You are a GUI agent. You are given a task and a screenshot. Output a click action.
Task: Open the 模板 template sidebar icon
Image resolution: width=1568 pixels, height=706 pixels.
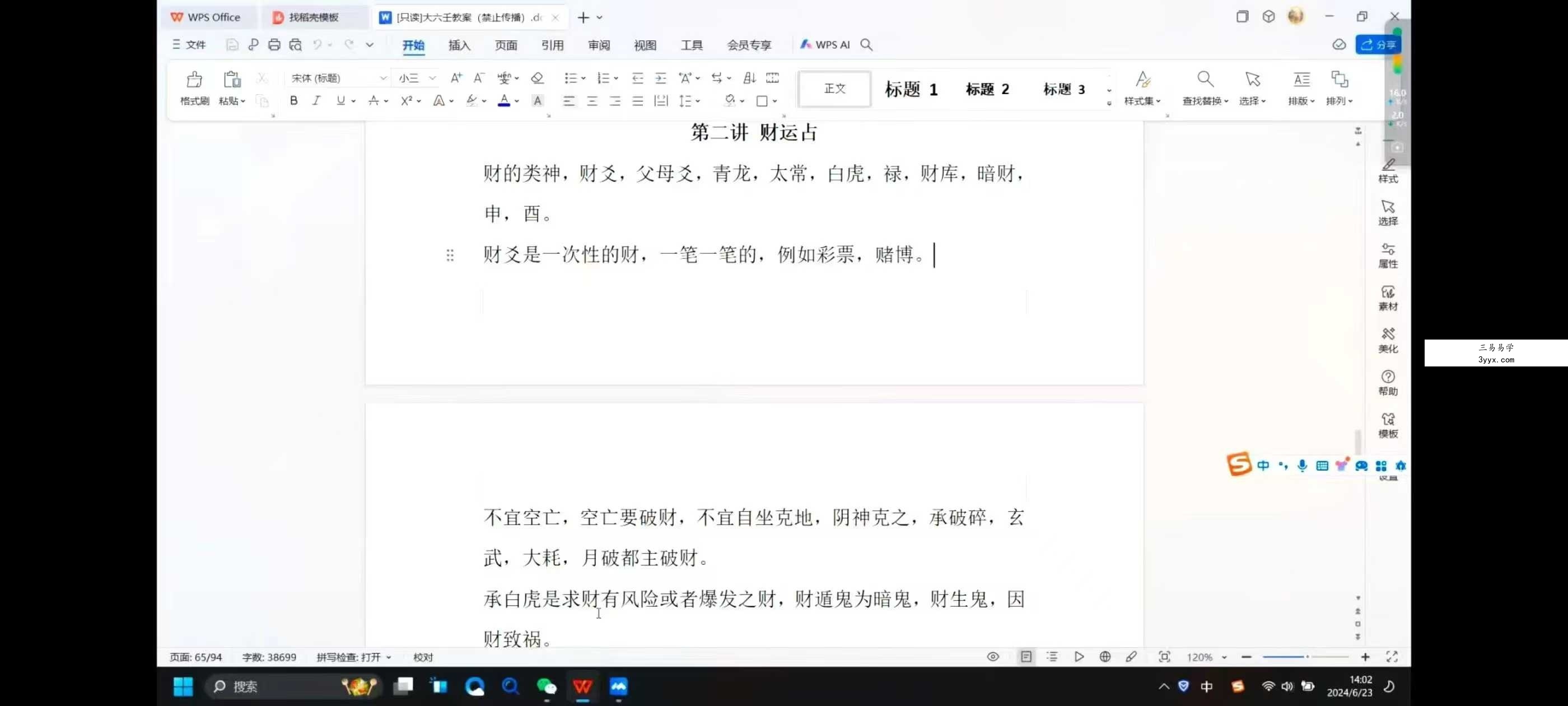tap(1388, 426)
